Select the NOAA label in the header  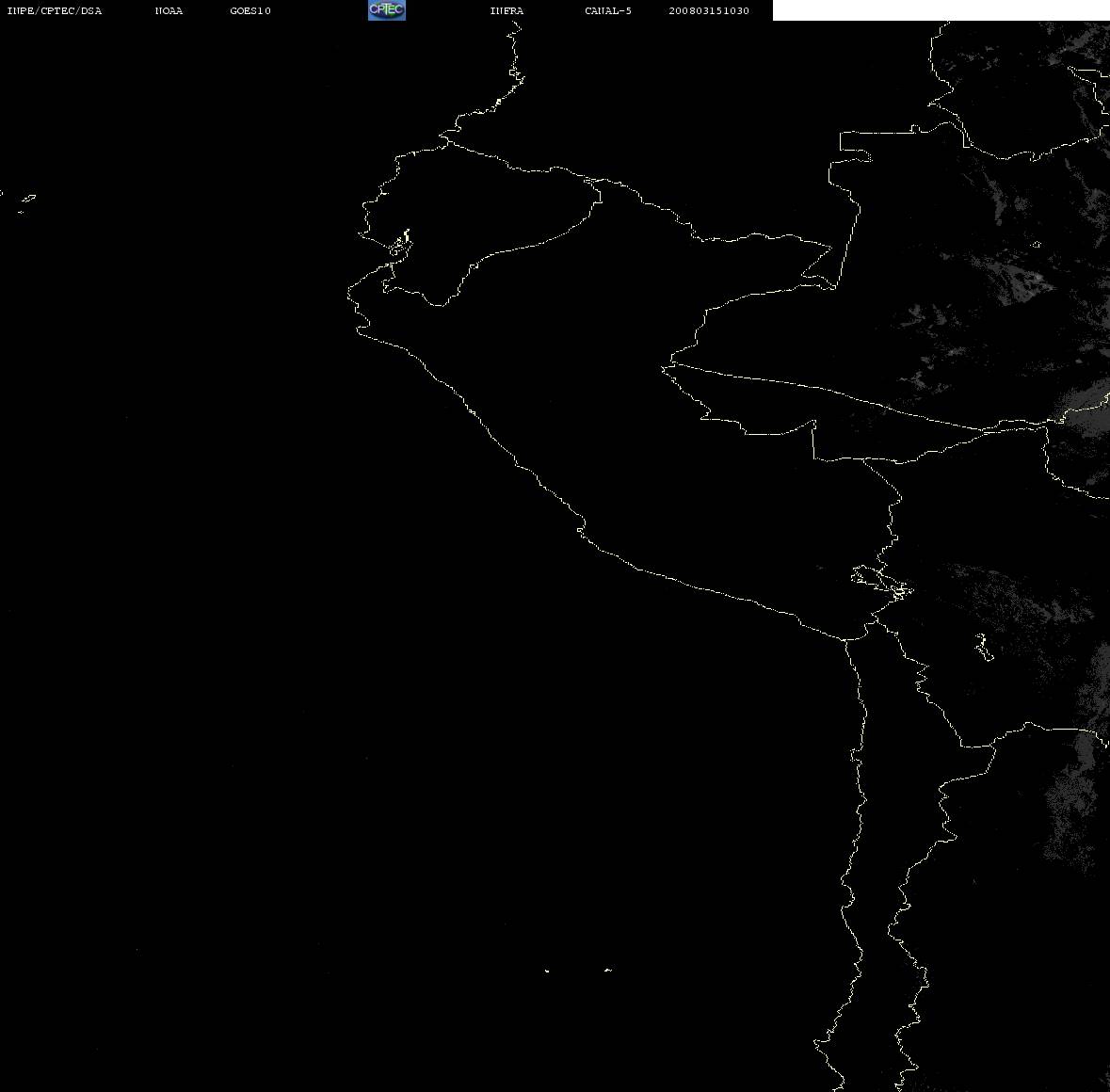169,10
